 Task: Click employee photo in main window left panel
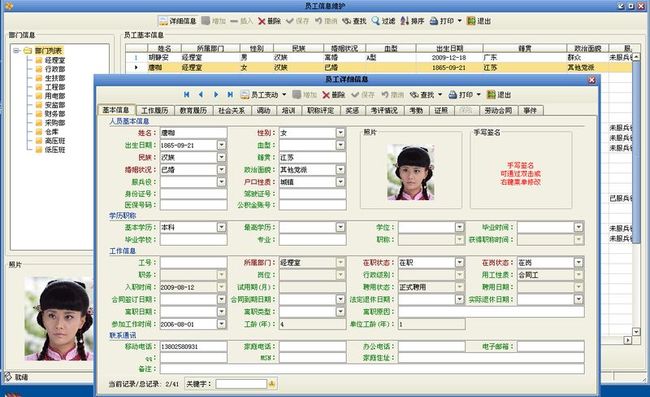click(59, 319)
